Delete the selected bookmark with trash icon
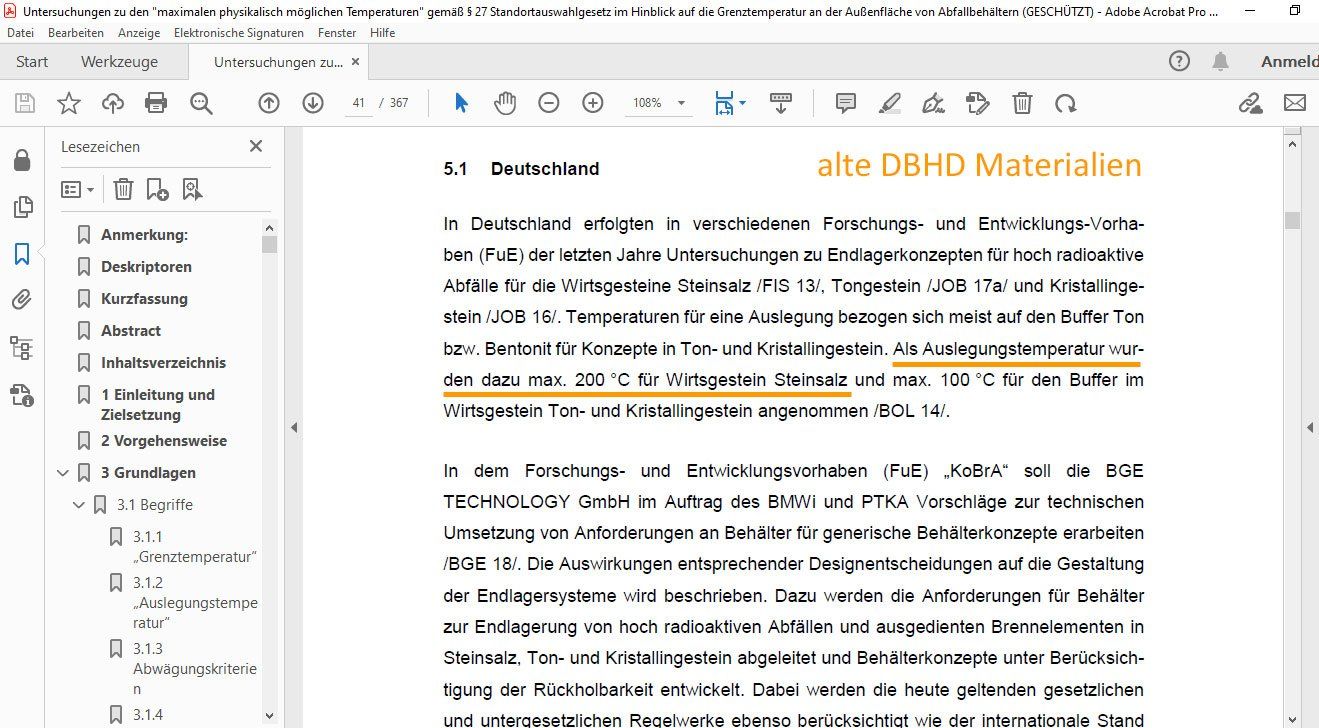The width and height of the screenshot is (1319, 728). click(123, 189)
